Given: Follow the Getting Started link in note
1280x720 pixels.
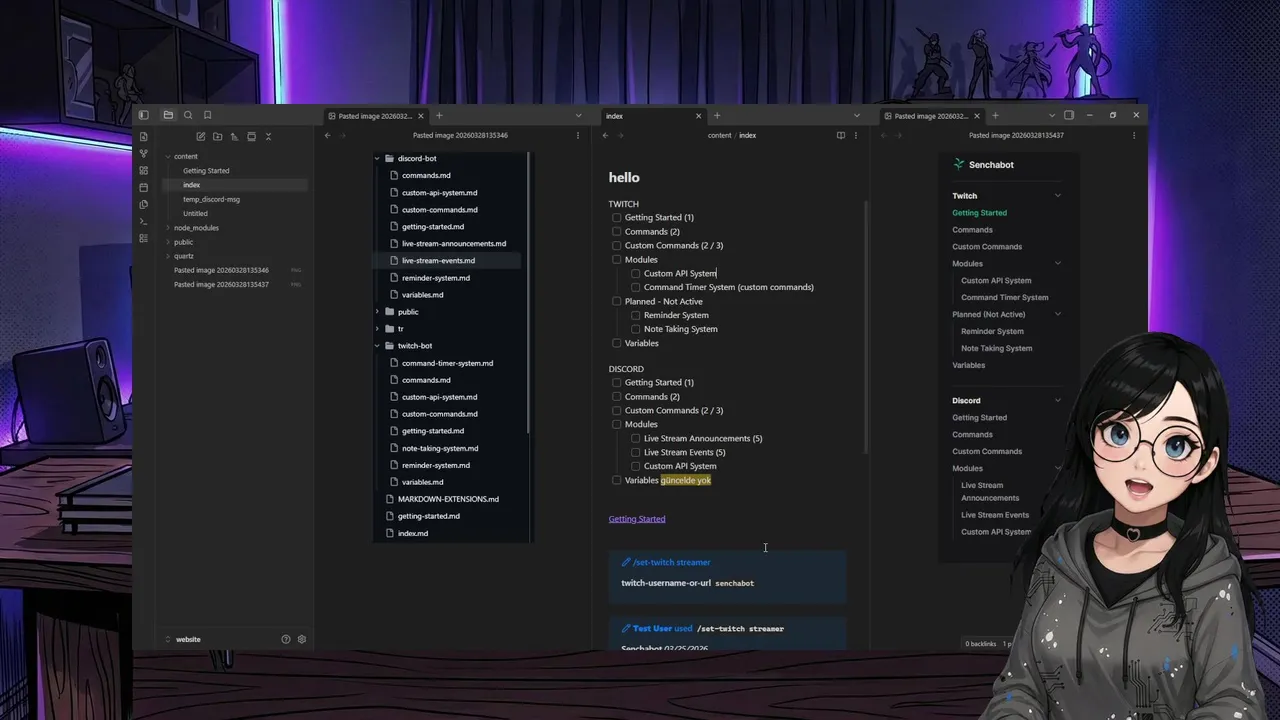Looking at the screenshot, I should click(637, 519).
